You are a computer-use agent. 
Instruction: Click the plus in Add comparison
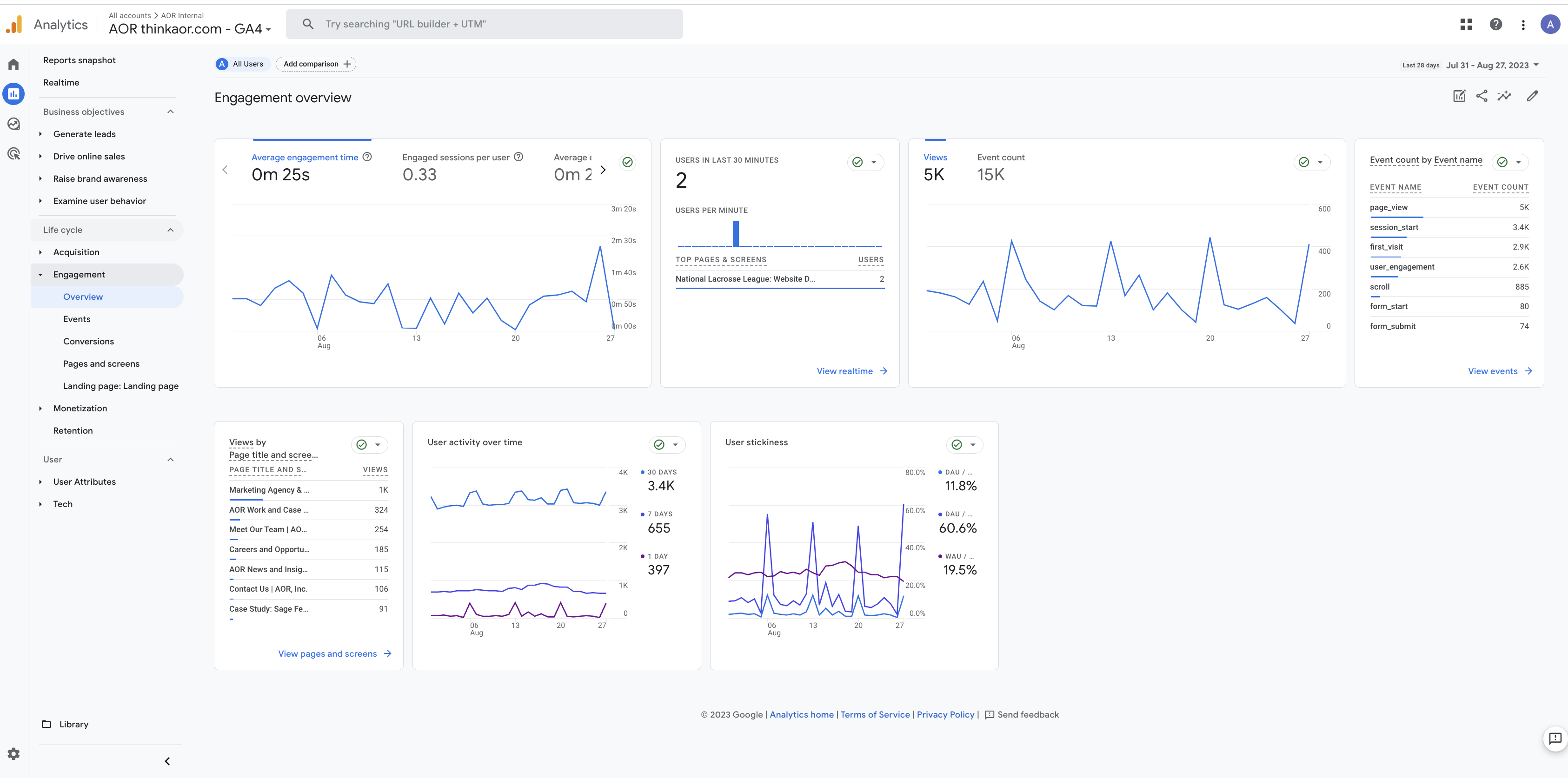click(x=347, y=64)
